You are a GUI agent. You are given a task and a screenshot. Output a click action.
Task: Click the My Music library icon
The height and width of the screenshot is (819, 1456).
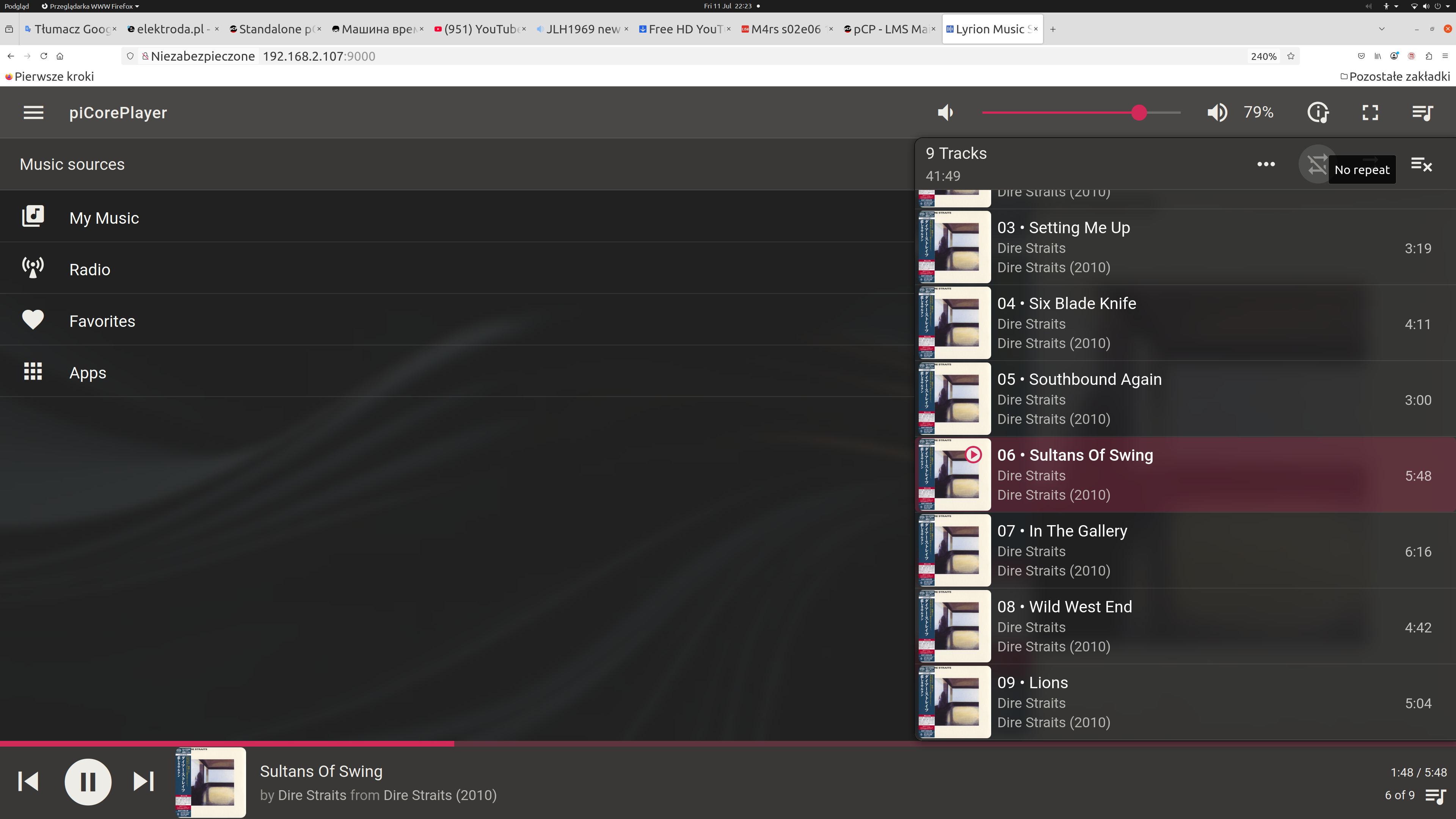(33, 216)
